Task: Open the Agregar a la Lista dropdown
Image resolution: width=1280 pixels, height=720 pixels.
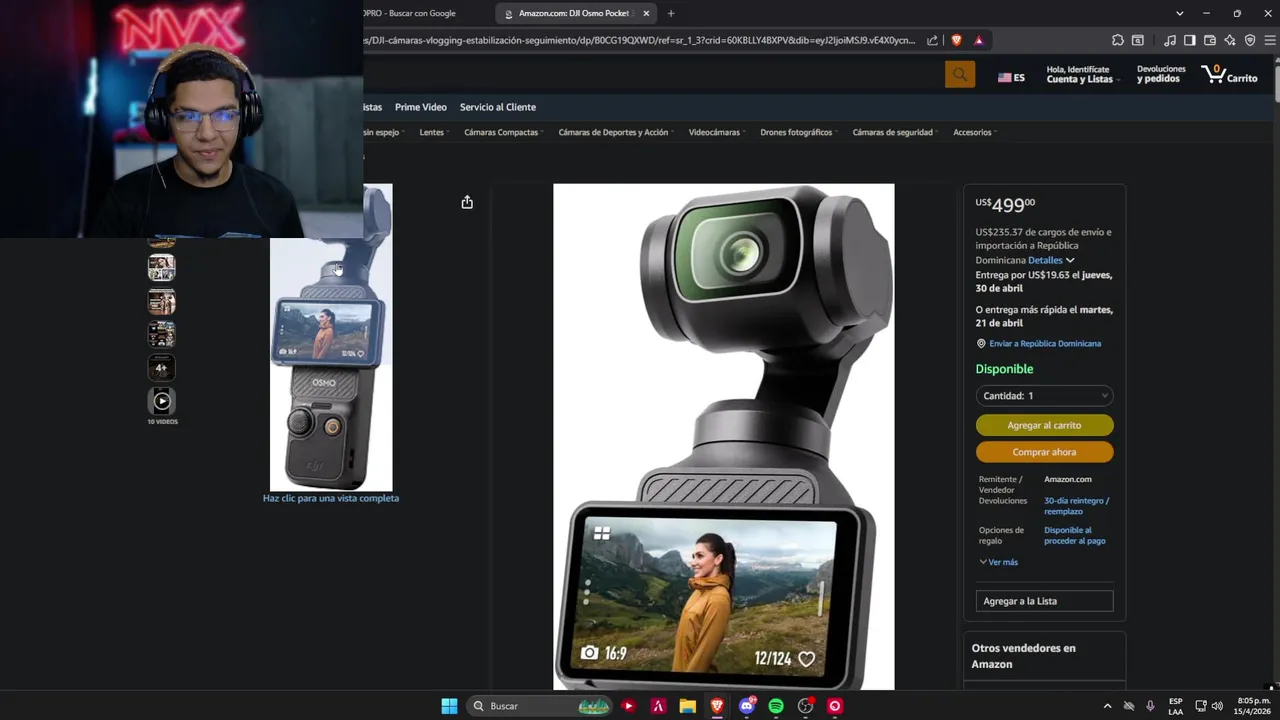Action: click(1044, 601)
